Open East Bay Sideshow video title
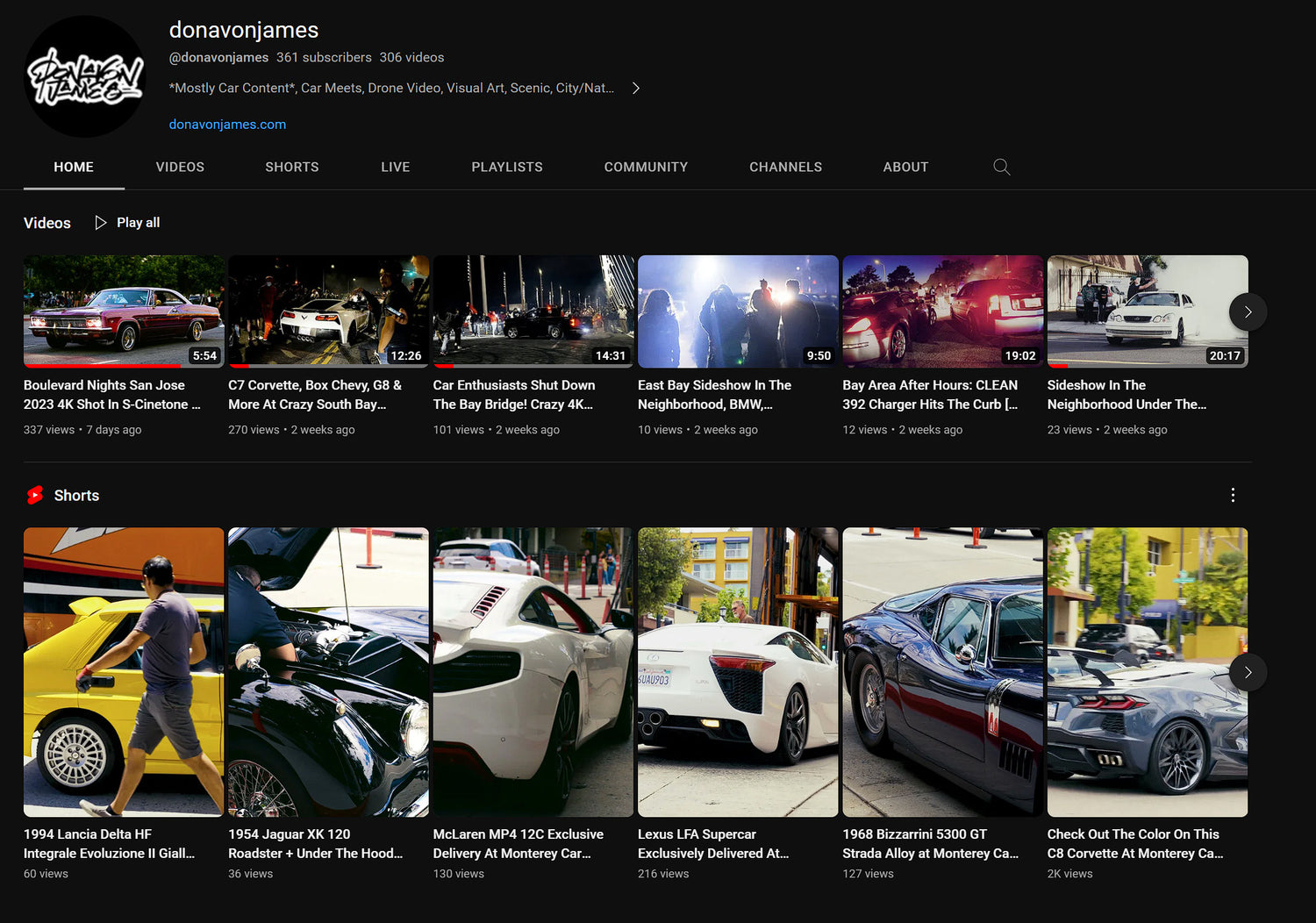This screenshot has width=1316, height=923. pyautogui.click(x=714, y=395)
